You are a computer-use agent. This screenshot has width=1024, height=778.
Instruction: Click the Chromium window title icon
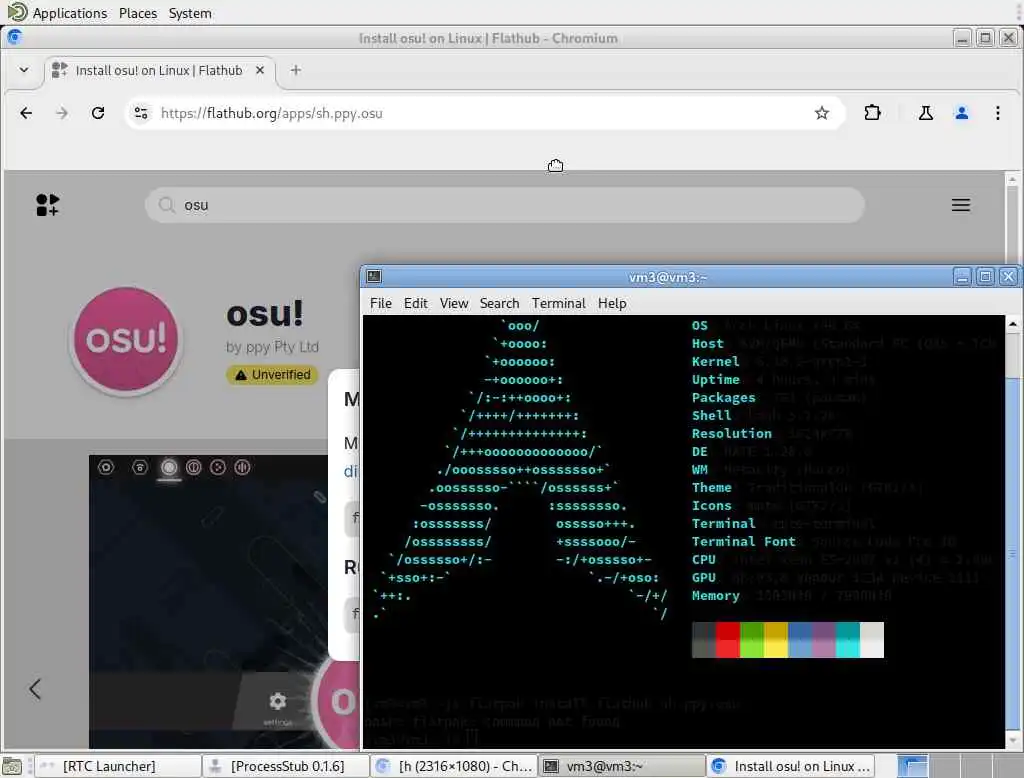click(14, 37)
